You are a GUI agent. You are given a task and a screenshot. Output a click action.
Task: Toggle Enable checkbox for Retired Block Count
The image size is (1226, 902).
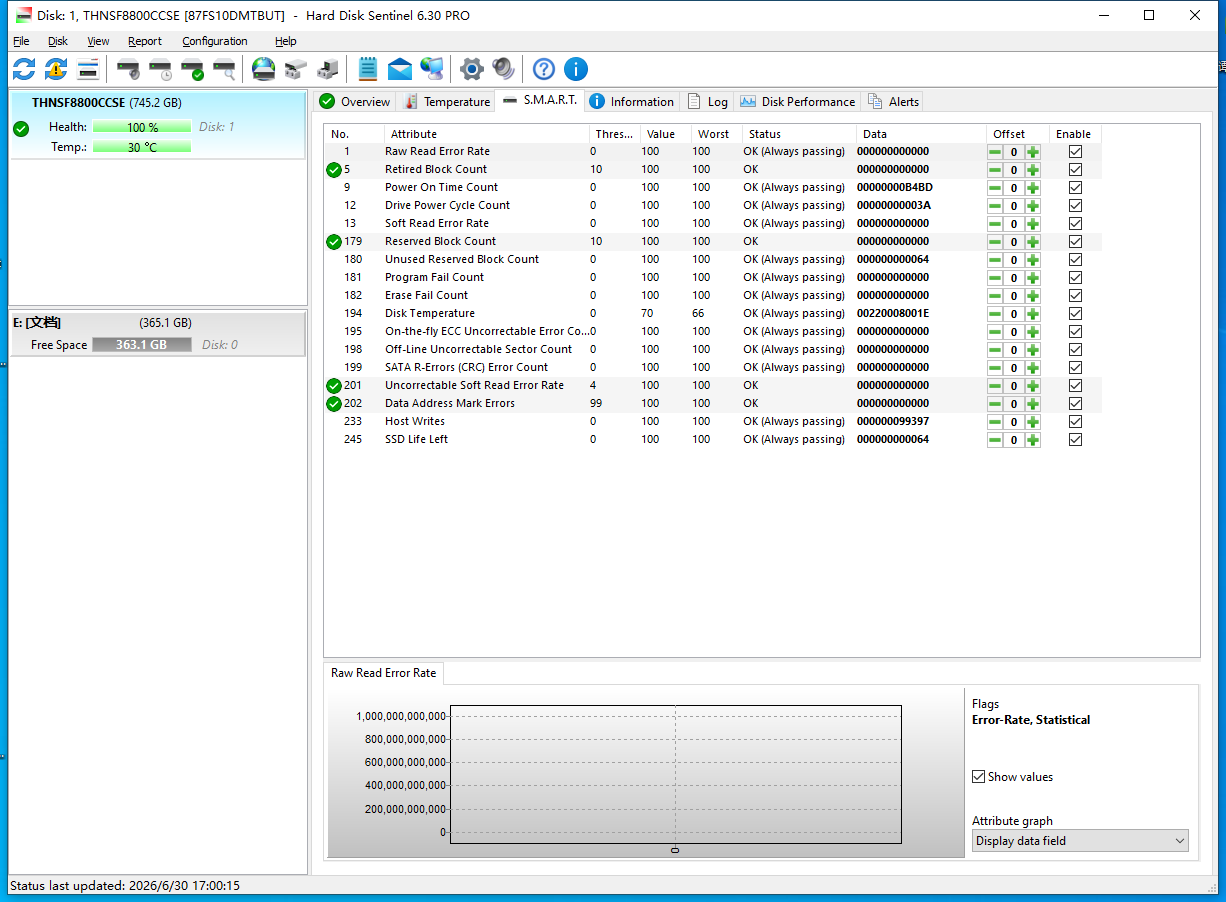tap(1075, 170)
